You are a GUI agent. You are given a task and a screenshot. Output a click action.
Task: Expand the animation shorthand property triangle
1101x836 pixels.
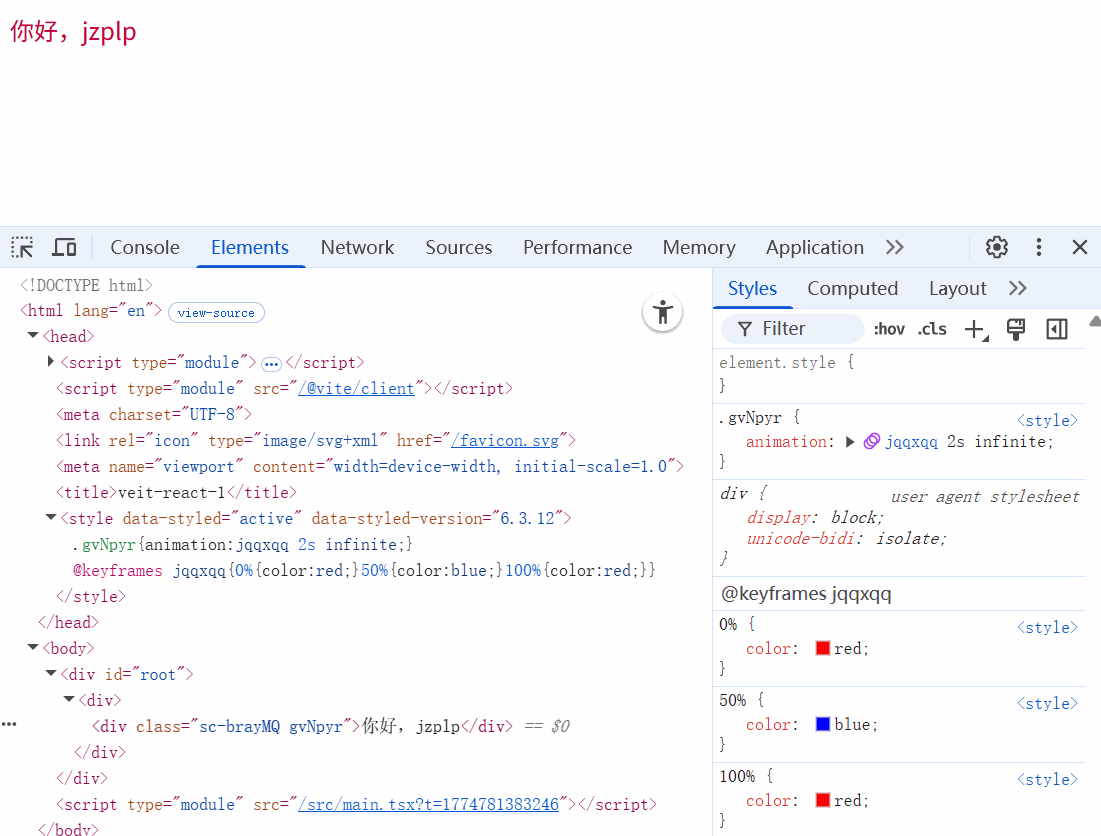point(851,441)
